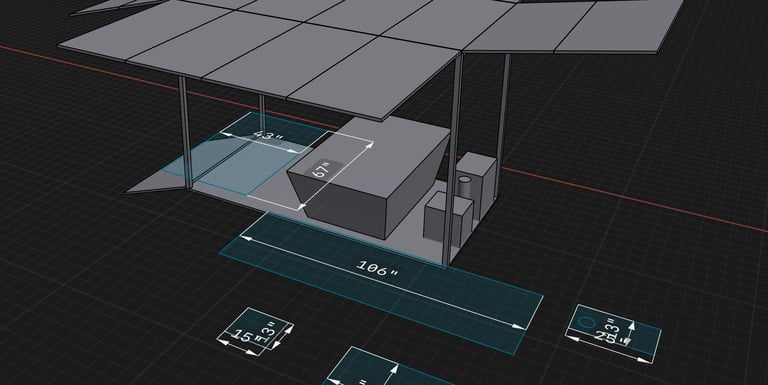Image resolution: width=768 pixels, height=385 pixels.
Task: Click the front left canopy support pole
Action: [184, 132]
